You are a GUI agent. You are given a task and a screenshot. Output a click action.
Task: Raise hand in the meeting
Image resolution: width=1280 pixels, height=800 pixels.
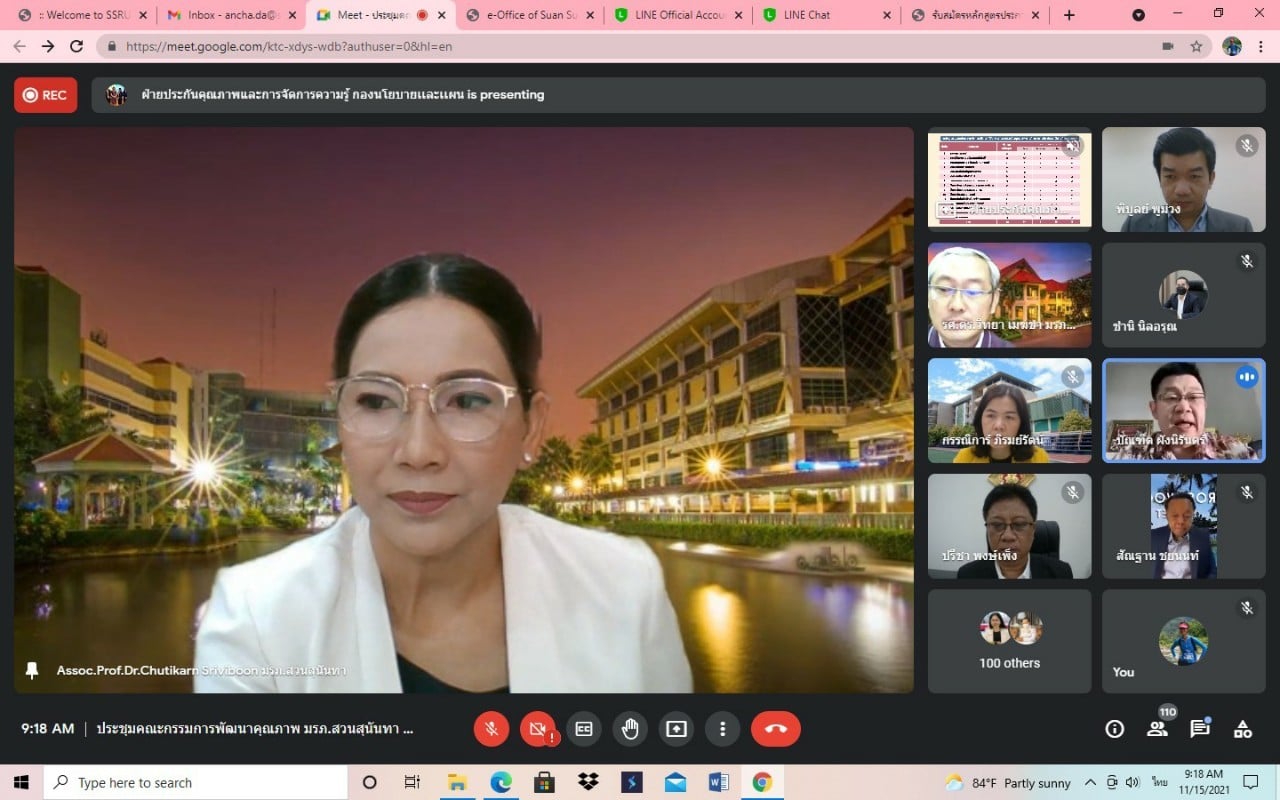[x=630, y=729]
